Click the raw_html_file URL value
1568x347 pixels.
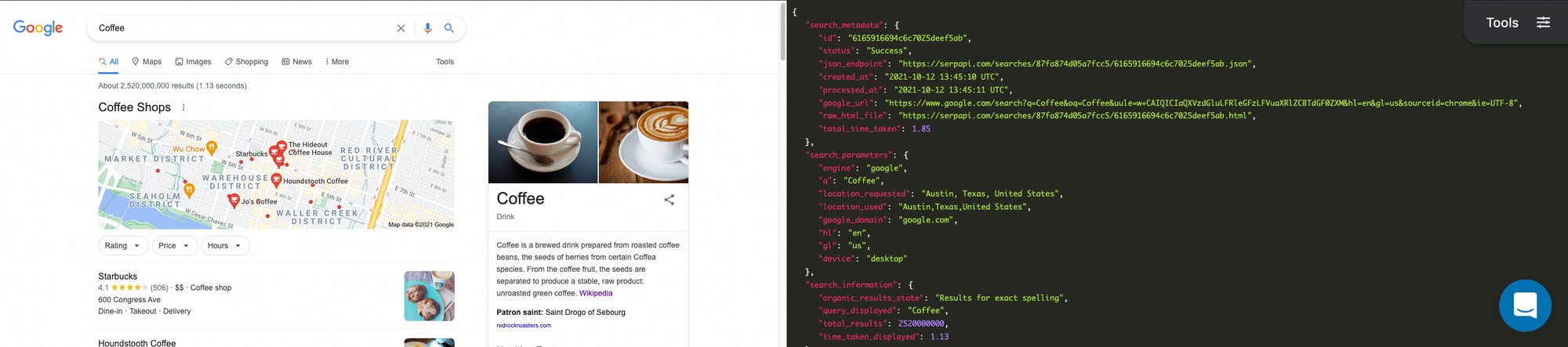pyautogui.click(x=1076, y=116)
